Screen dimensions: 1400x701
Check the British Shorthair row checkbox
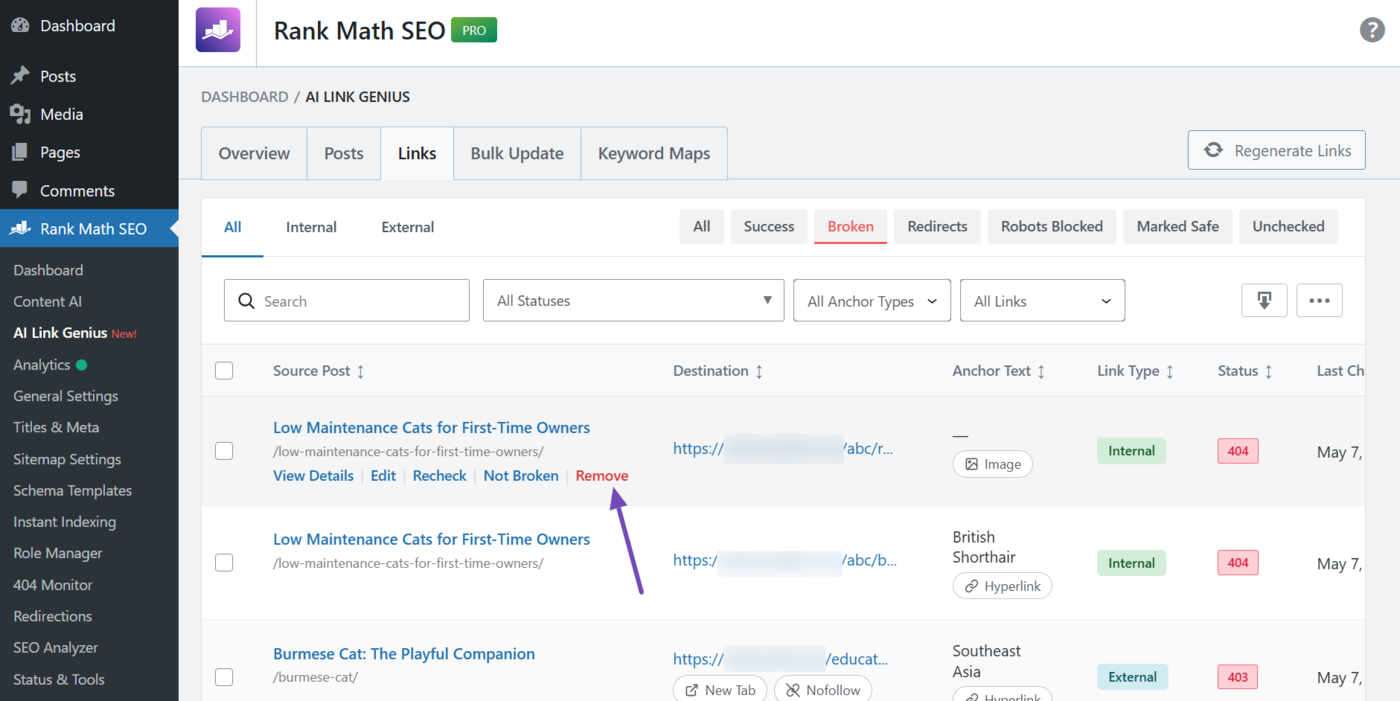(224, 563)
